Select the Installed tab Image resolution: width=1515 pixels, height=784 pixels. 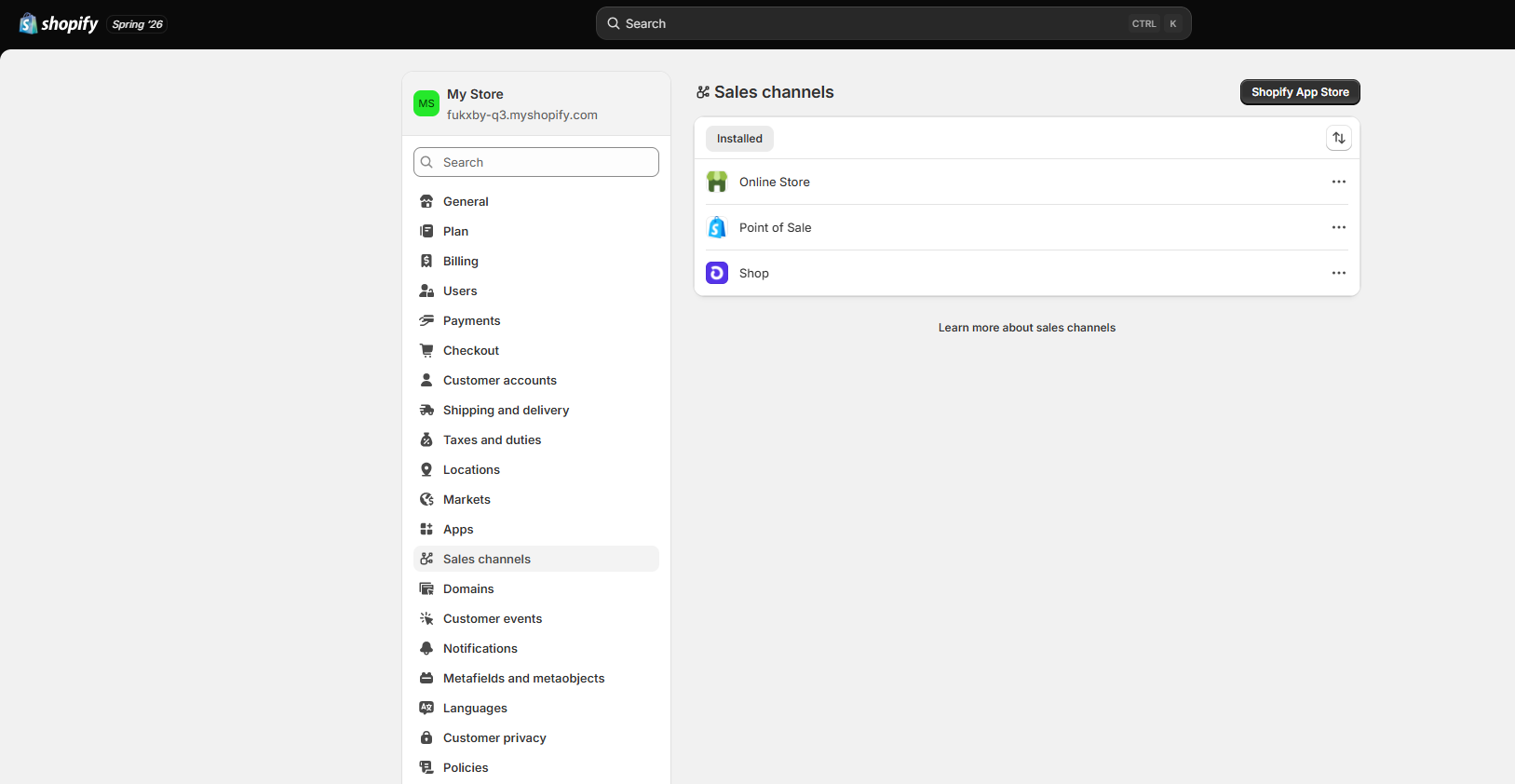point(739,139)
